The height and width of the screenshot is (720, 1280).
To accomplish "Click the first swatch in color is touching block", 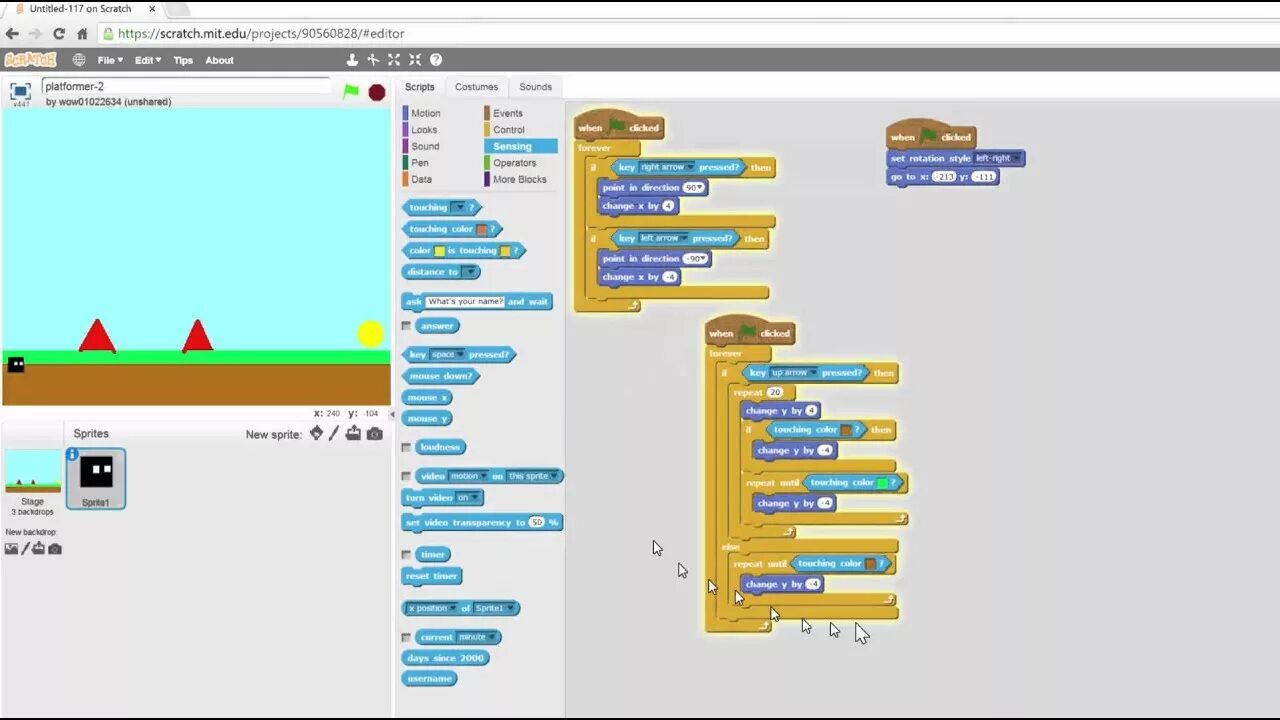I will click(x=439, y=251).
